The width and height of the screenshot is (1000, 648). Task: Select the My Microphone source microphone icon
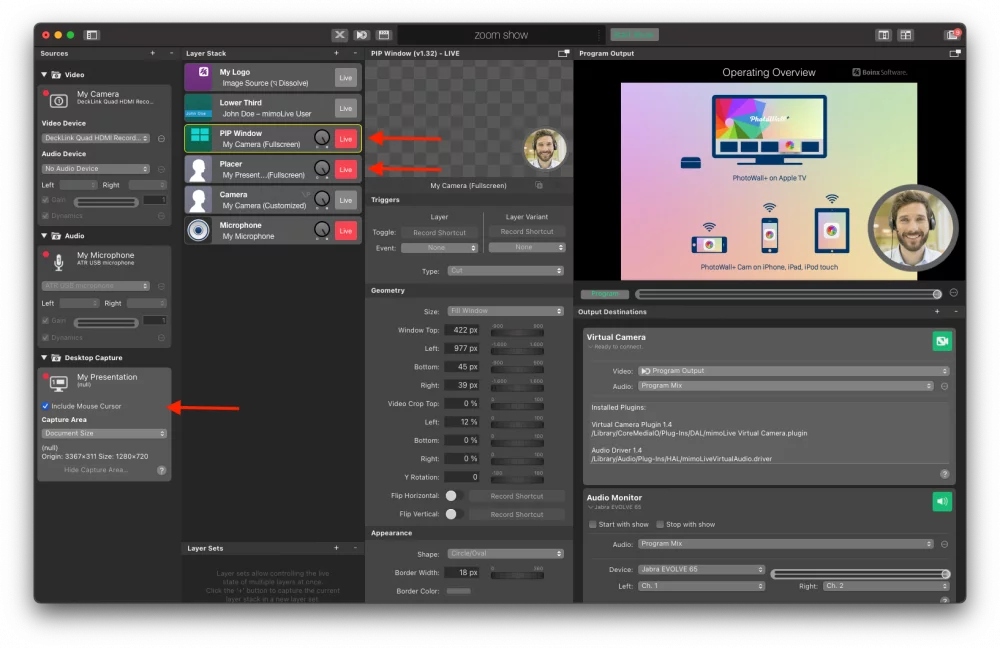point(59,262)
